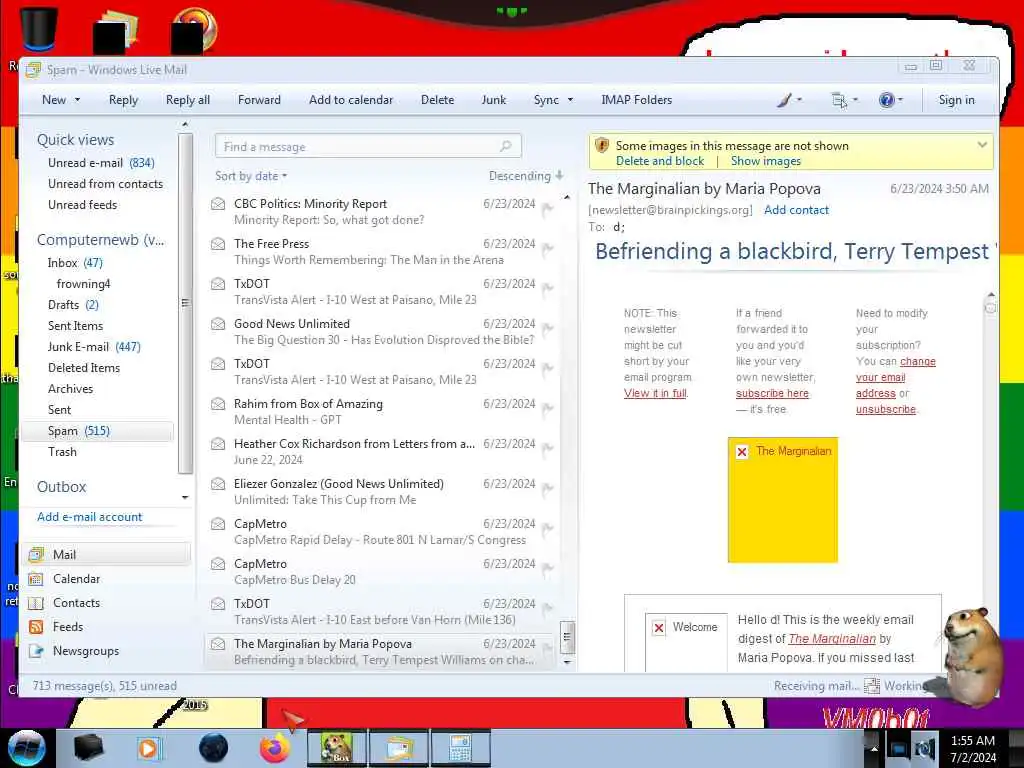This screenshot has height=768, width=1024.
Task: Click Delete in toolbar
Action: click(x=438, y=100)
